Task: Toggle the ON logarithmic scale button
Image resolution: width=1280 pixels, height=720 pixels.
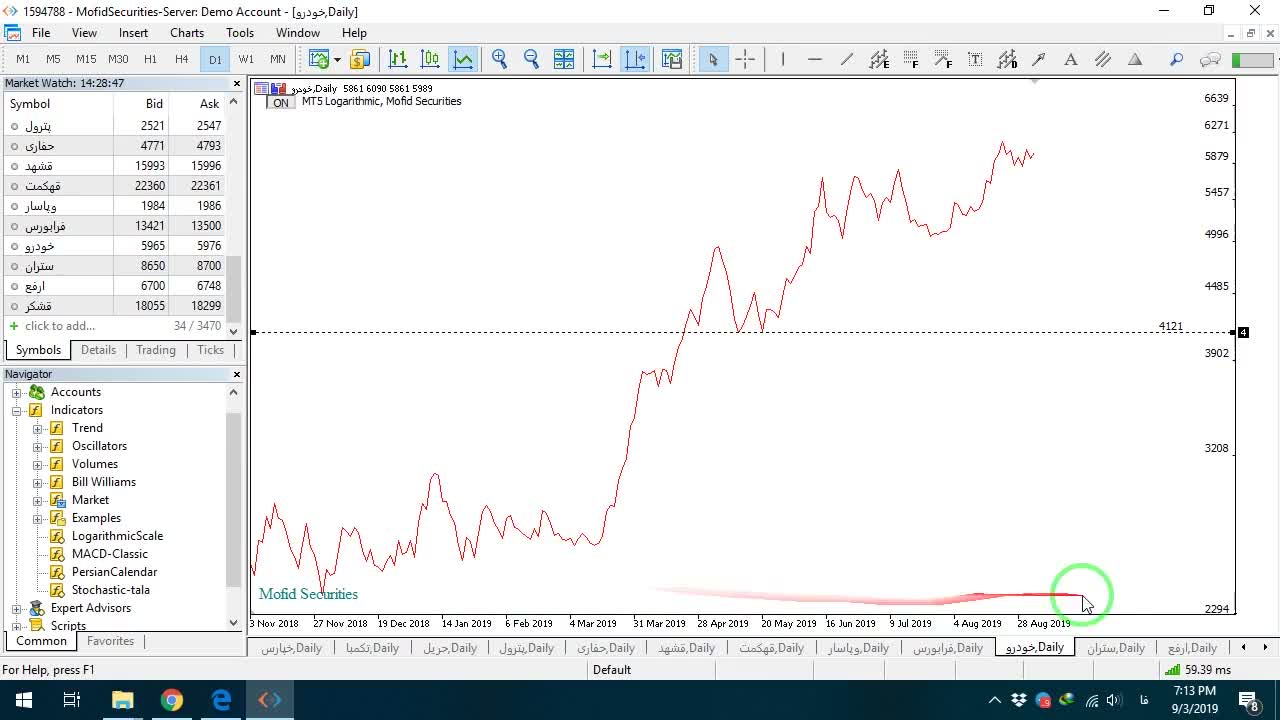Action: (x=281, y=103)
